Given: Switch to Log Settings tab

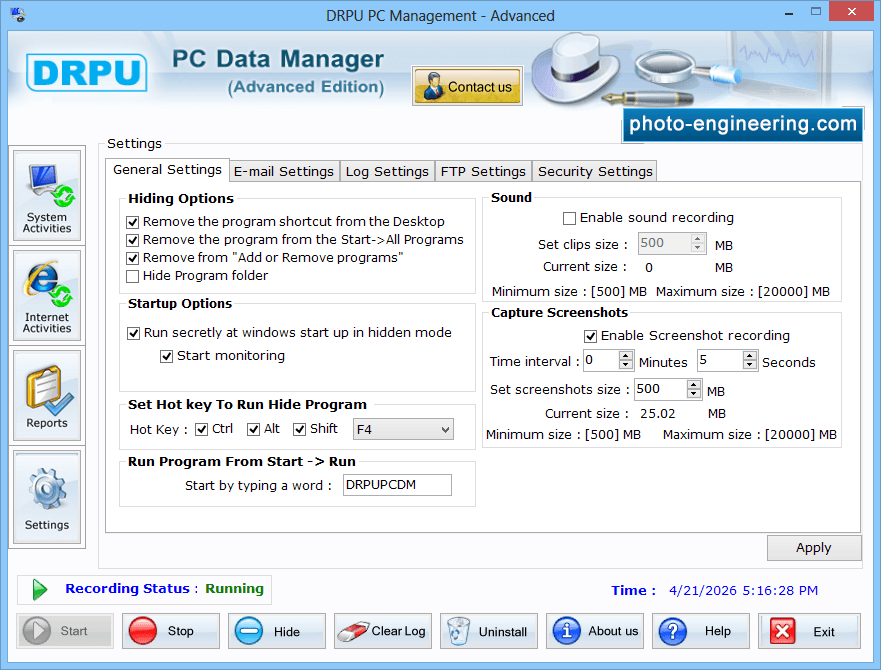Looking at the screenshot, I should (x=387, y=171).
